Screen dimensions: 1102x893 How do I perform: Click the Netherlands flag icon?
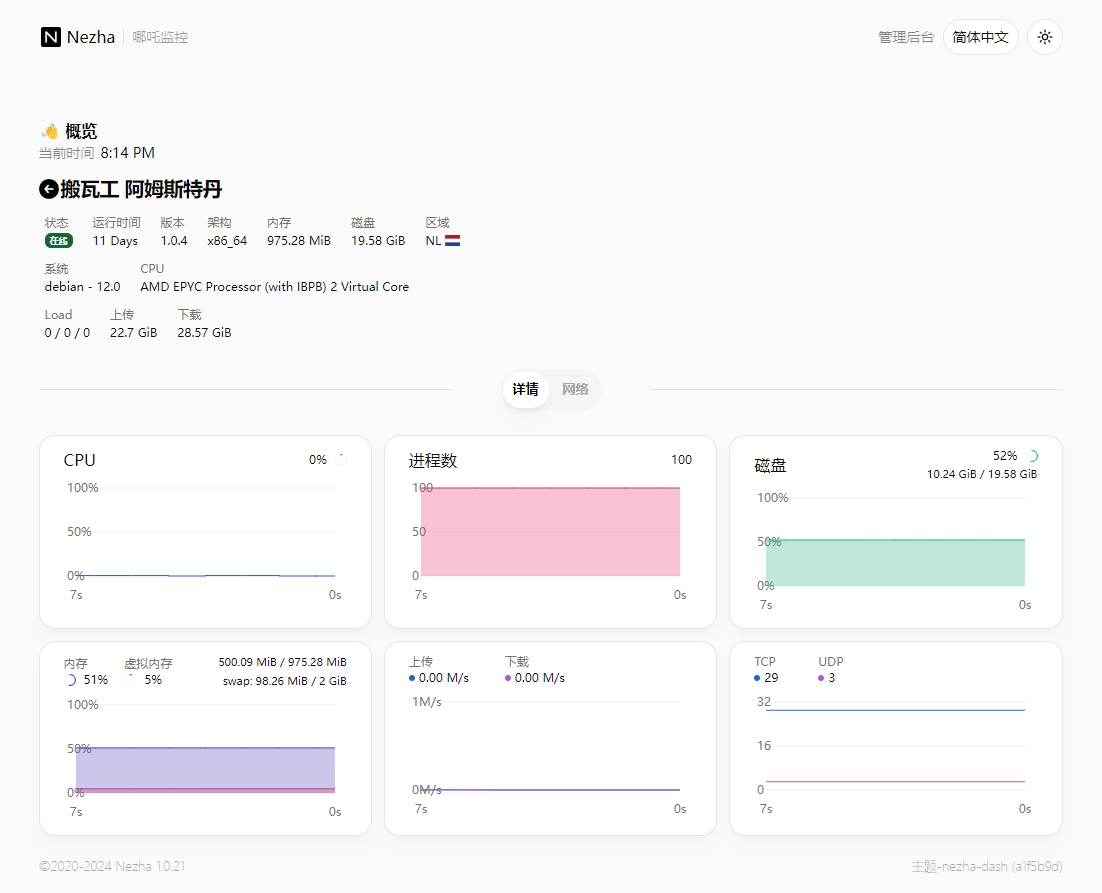(452, 241)
